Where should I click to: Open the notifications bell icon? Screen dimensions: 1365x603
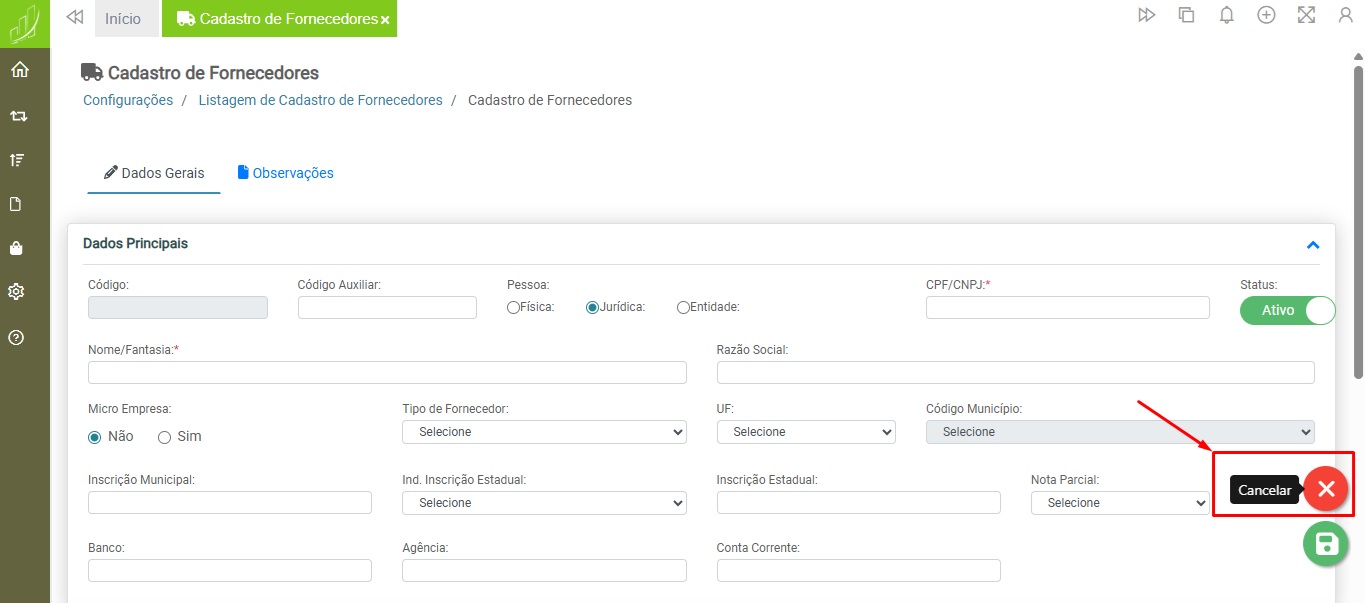tap(1226, 15)
